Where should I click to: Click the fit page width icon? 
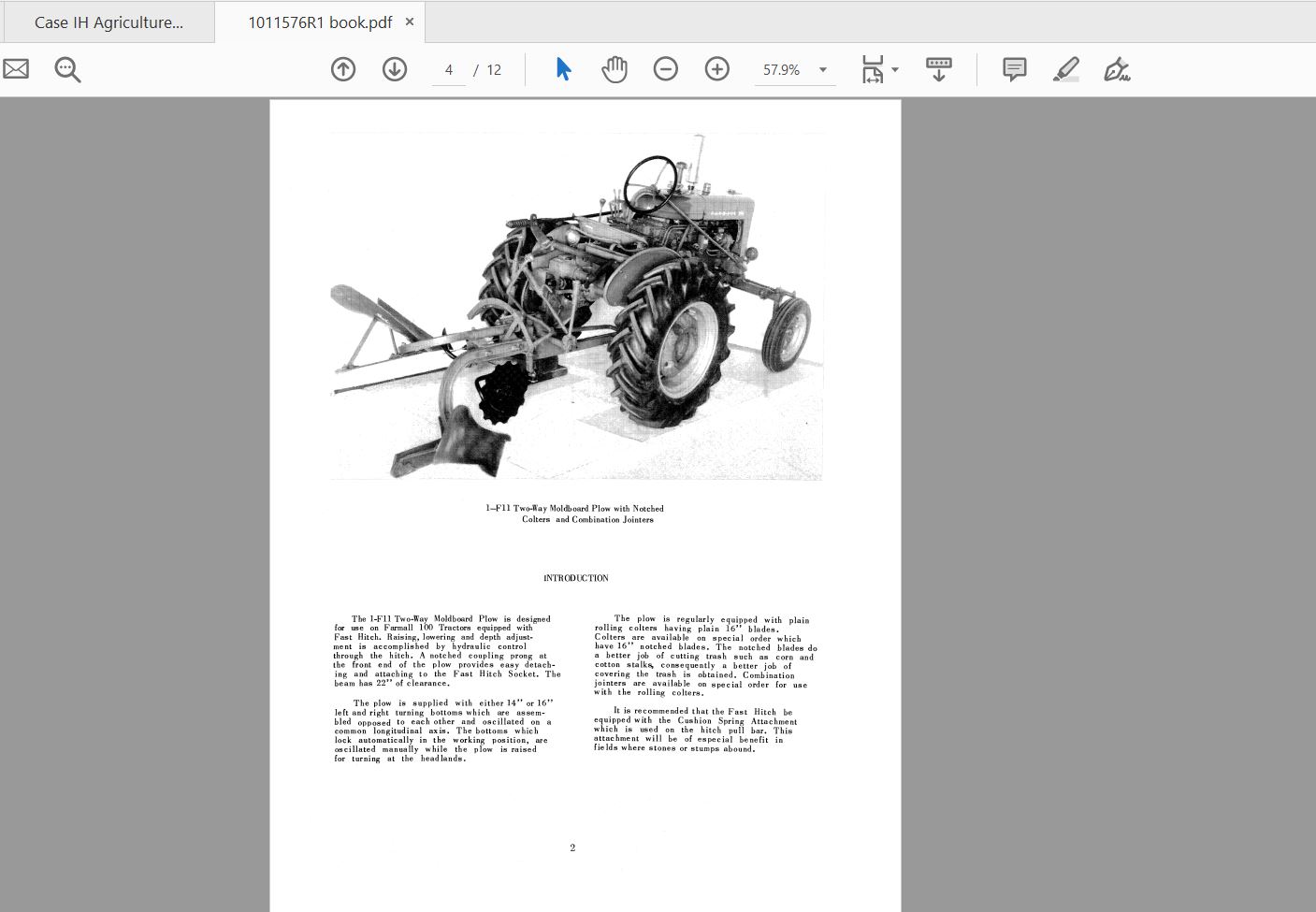coord(872,69)
